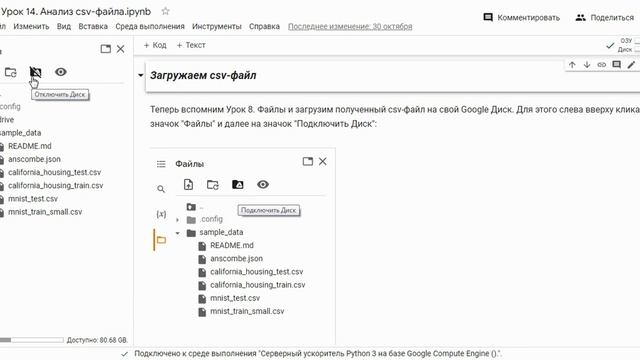Open the Вид menu
The width and height of the screenshot is (640, 360).
point(64,27)
